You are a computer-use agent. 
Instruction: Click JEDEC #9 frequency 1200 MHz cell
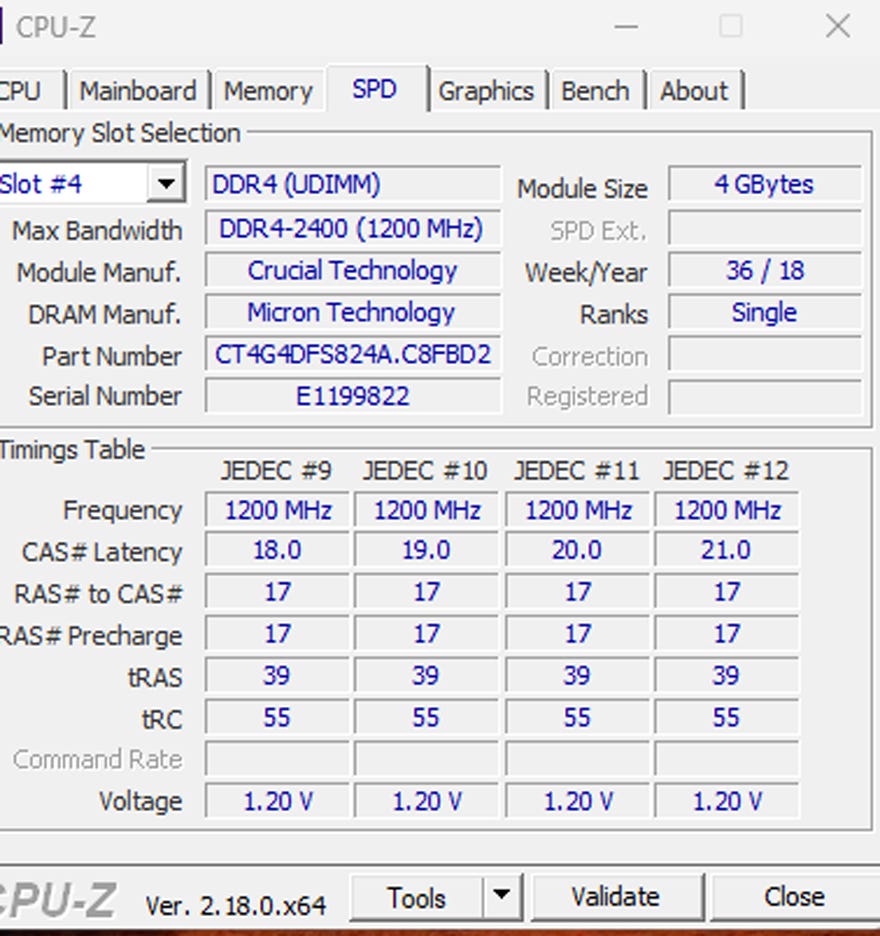click(x=277, y=510)
